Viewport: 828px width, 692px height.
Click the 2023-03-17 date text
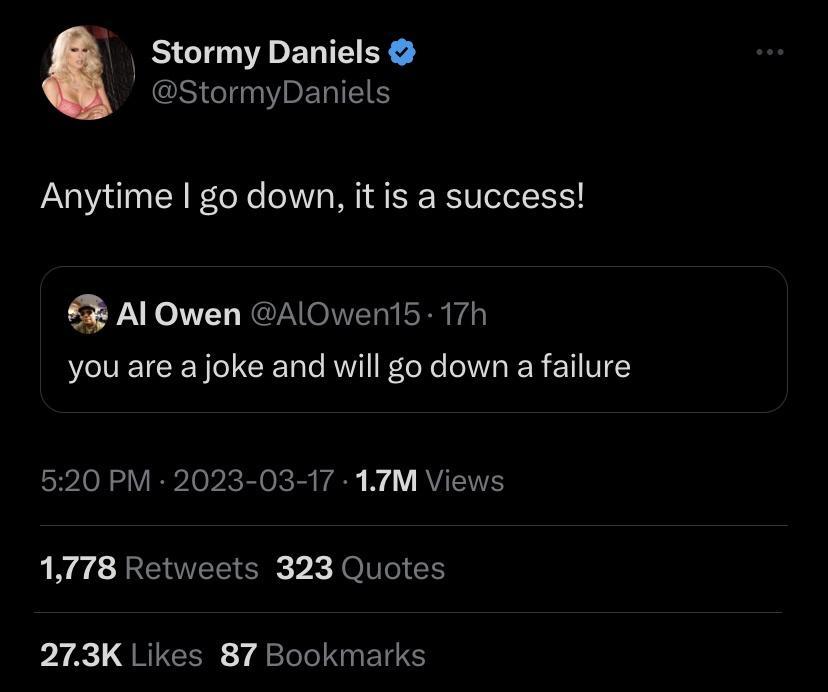pos(252,481)
